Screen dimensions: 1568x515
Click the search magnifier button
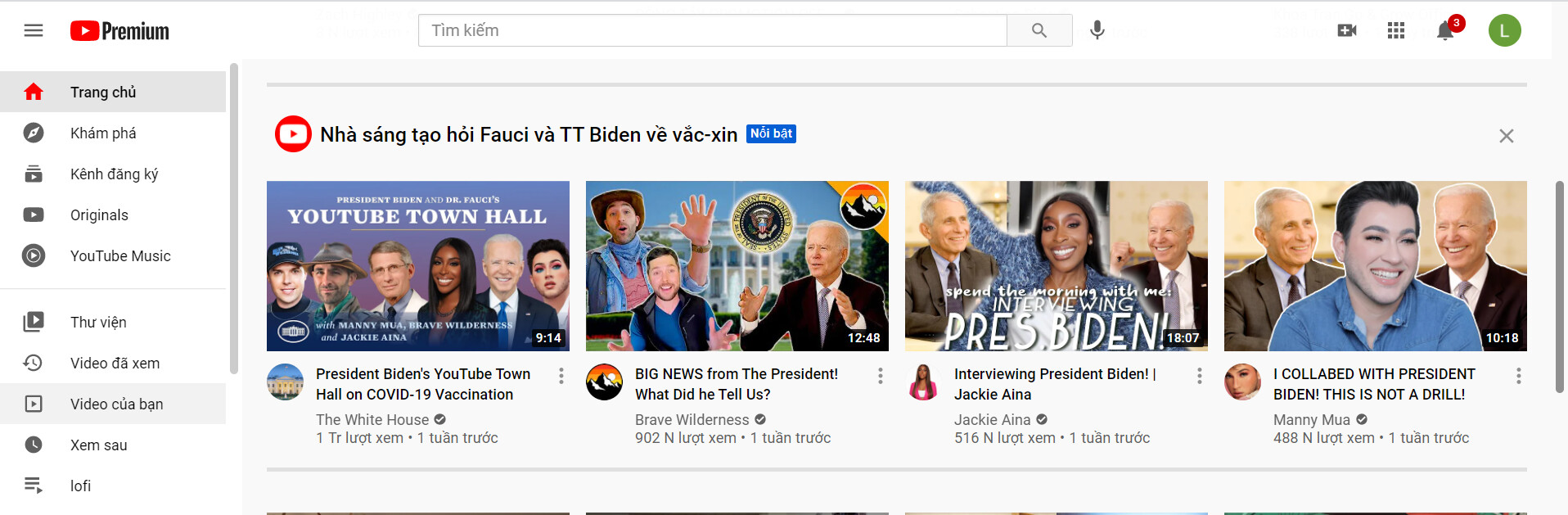pos(1039,31)
